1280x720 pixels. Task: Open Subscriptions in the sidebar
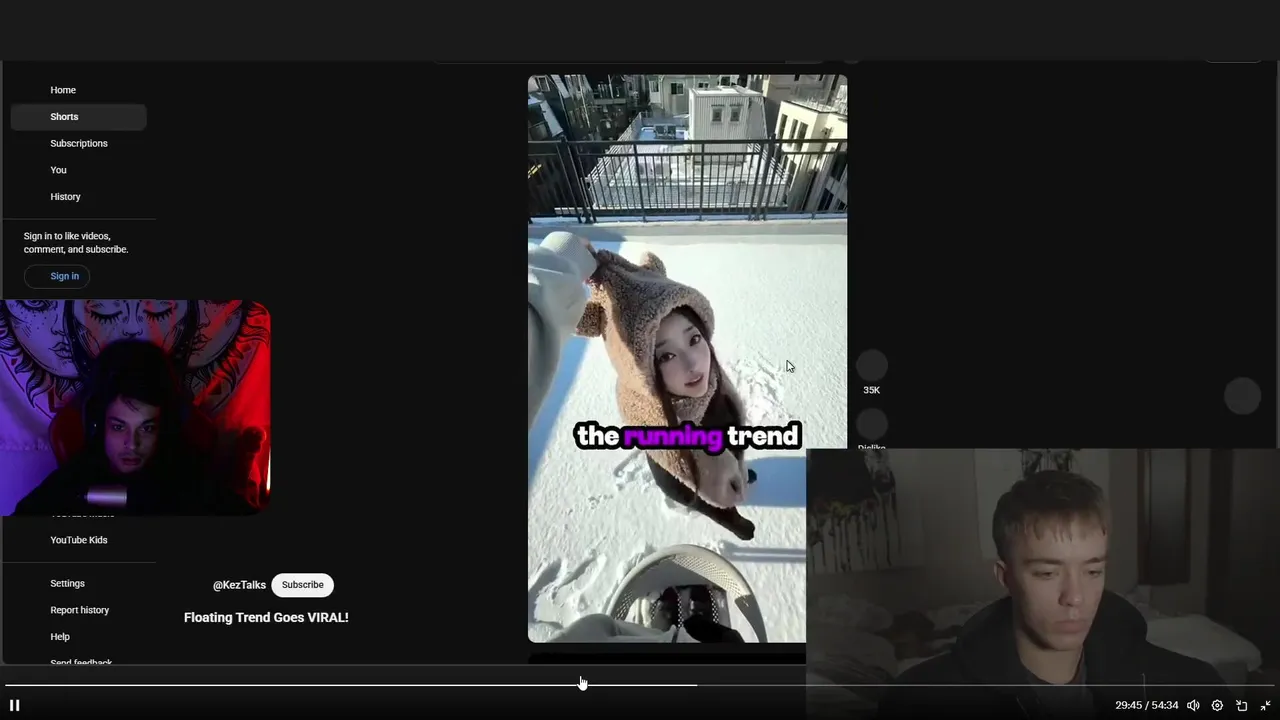pyautogui.click(x=79, y=143)
